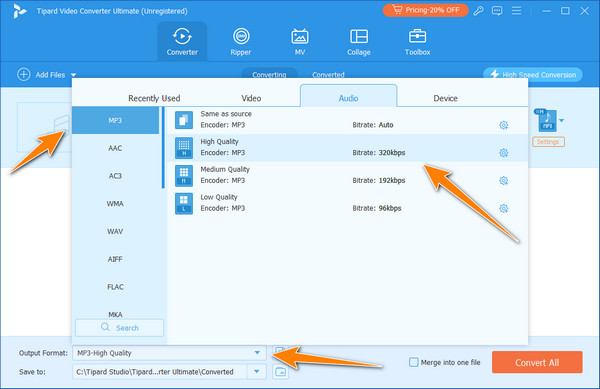
Task: Select High Quality preset text
Action: coord(219,142)
